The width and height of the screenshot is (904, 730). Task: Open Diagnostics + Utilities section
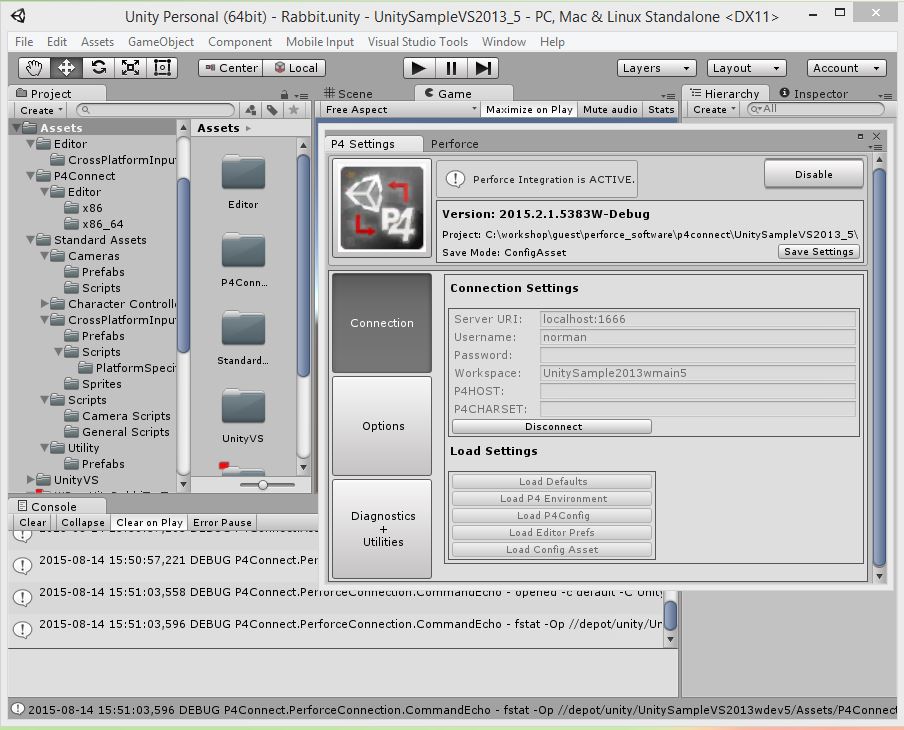pyautogui.click(x=382, y=529)
